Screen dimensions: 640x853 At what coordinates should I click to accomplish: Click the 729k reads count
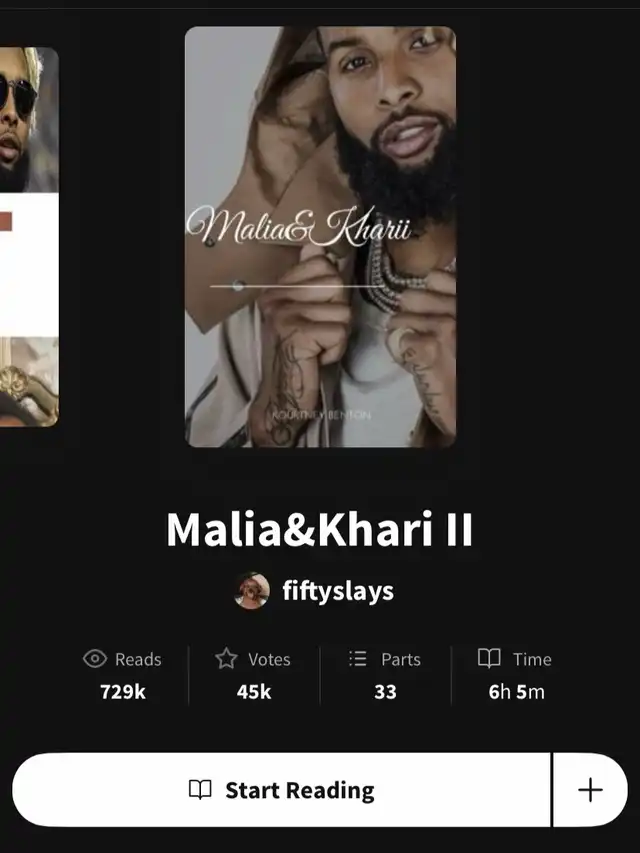(x=123, y=692)
